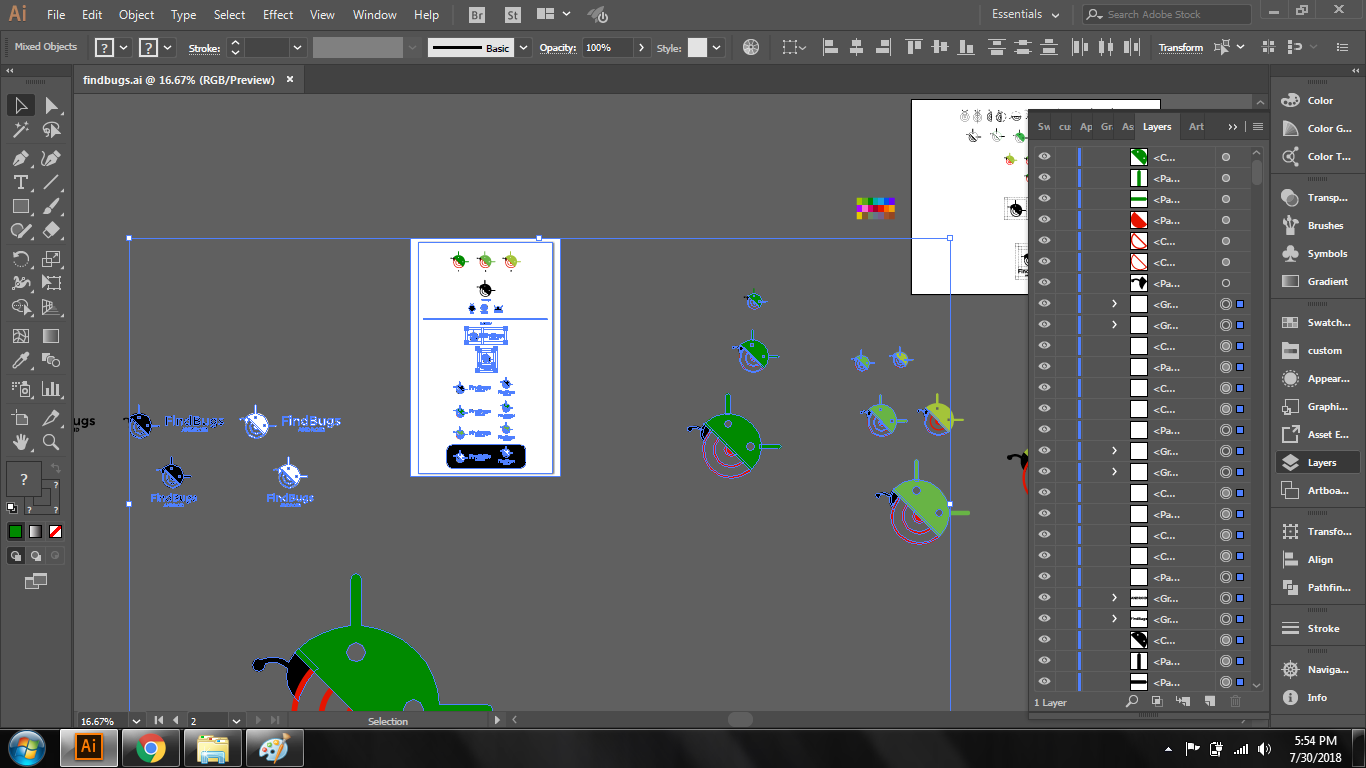Select the Direct Selection tool
This screenshot has height=768, width=1366.
coord(52,105)
